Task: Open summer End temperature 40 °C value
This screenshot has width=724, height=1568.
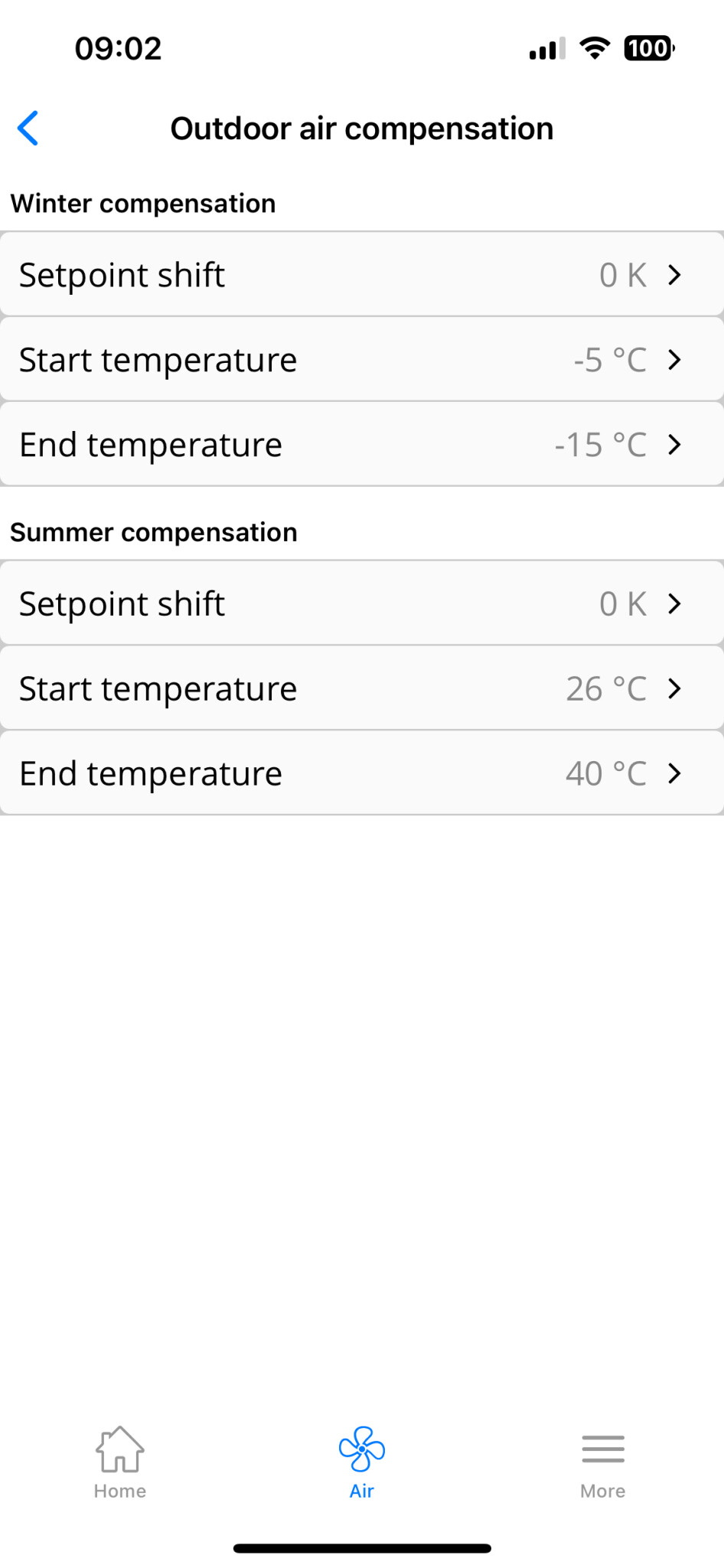Action: [606, 774]
